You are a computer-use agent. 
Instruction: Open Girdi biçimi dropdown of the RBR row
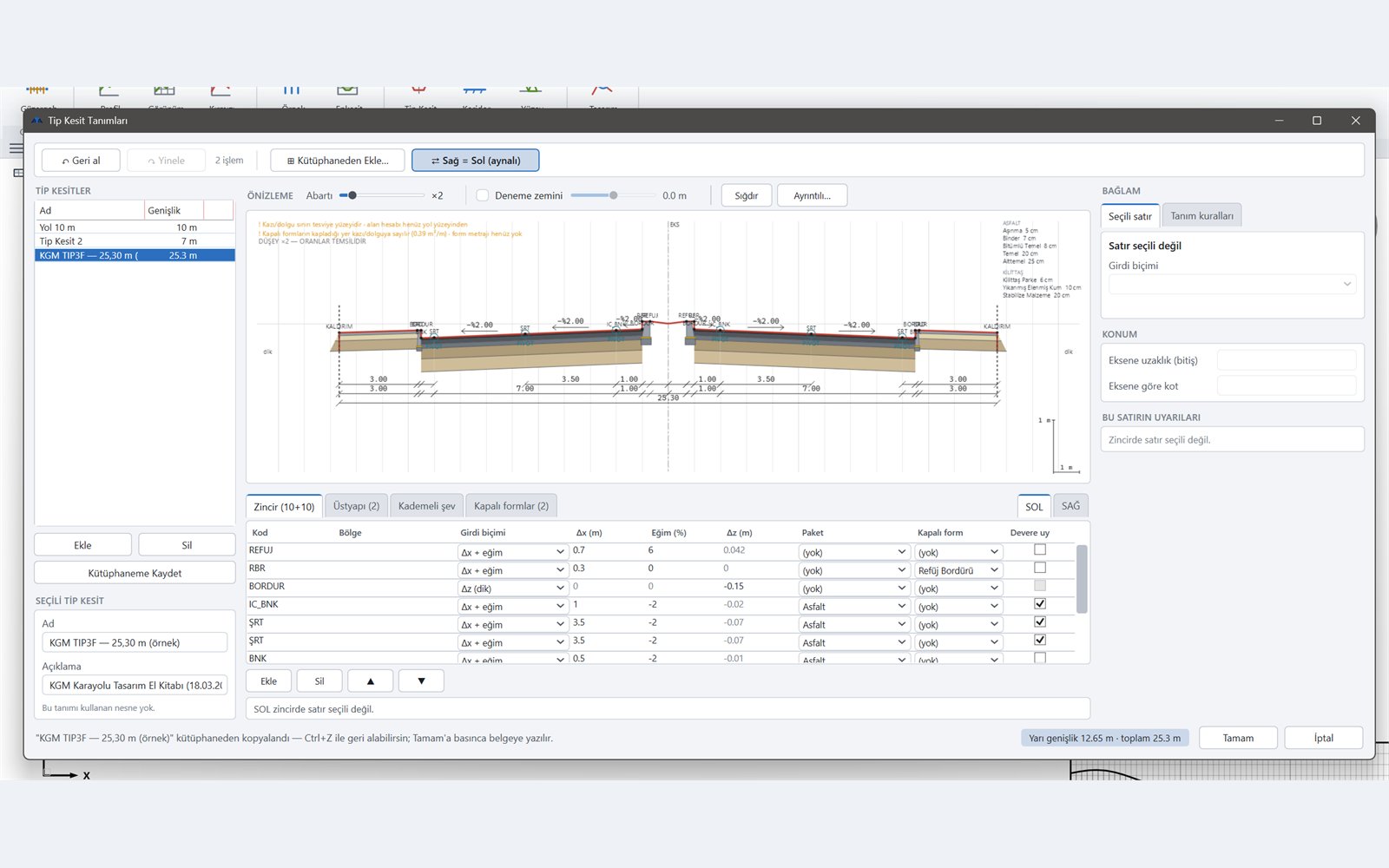coord(512,570)
